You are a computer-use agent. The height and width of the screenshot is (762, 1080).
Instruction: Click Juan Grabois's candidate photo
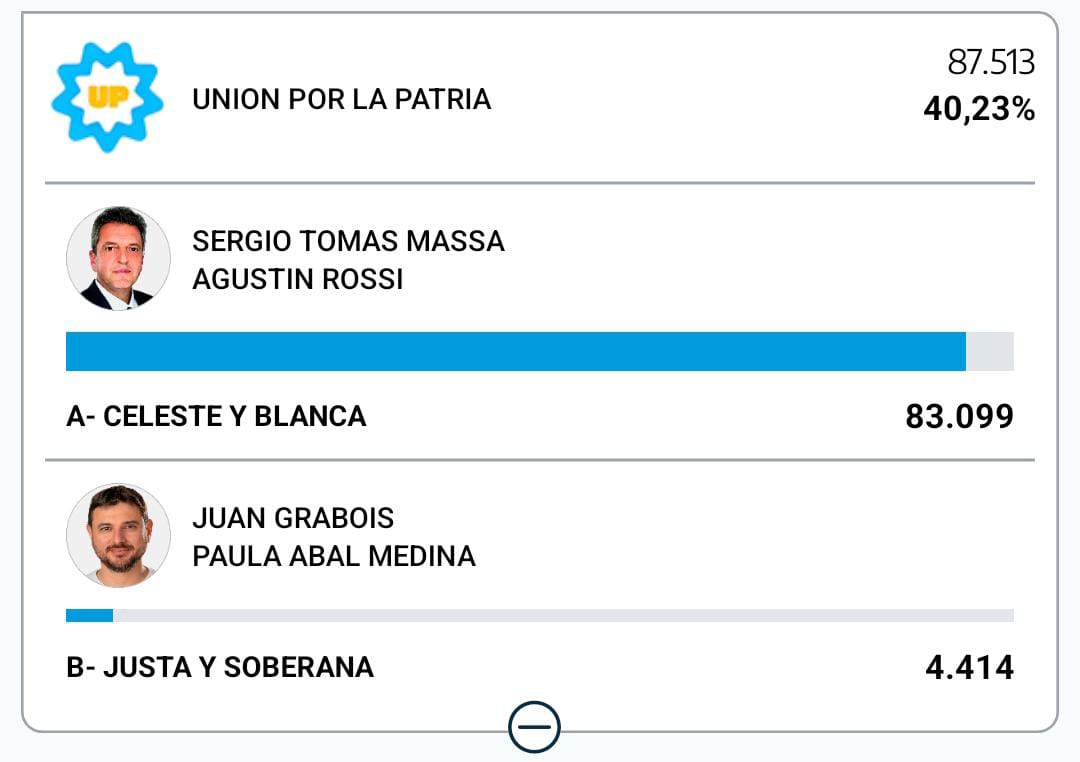(118, 536)
